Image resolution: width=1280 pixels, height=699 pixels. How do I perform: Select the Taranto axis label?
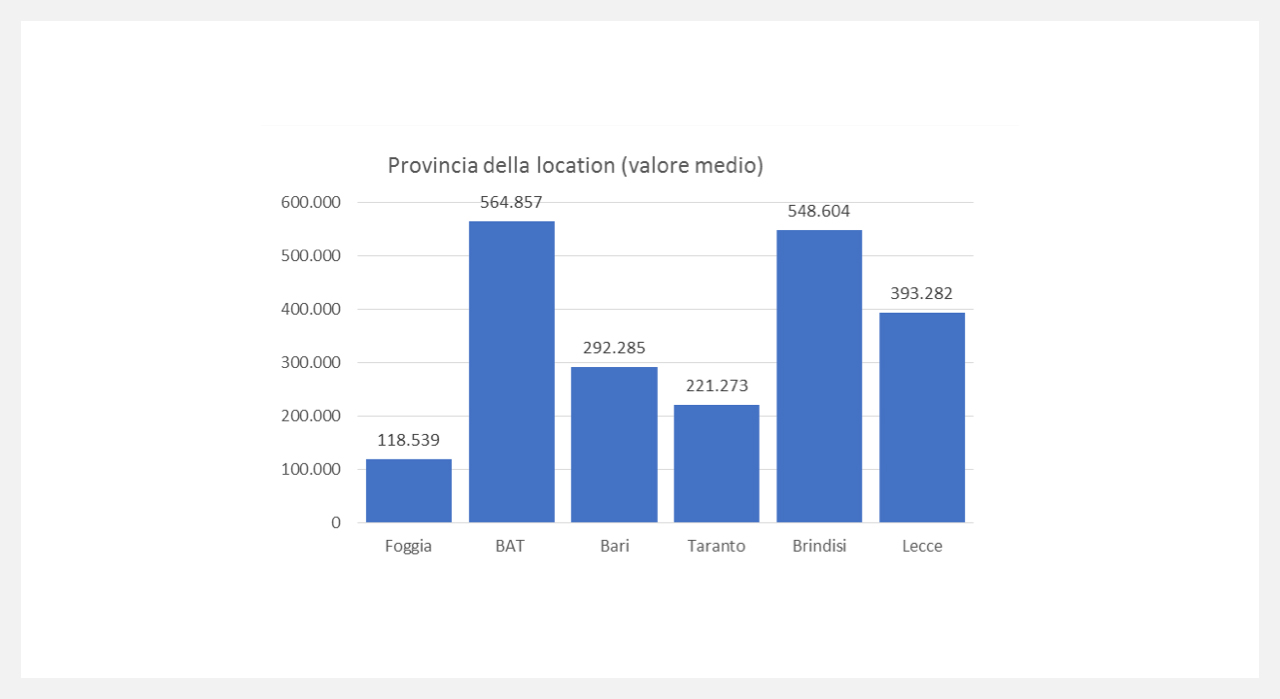(717, 547)
